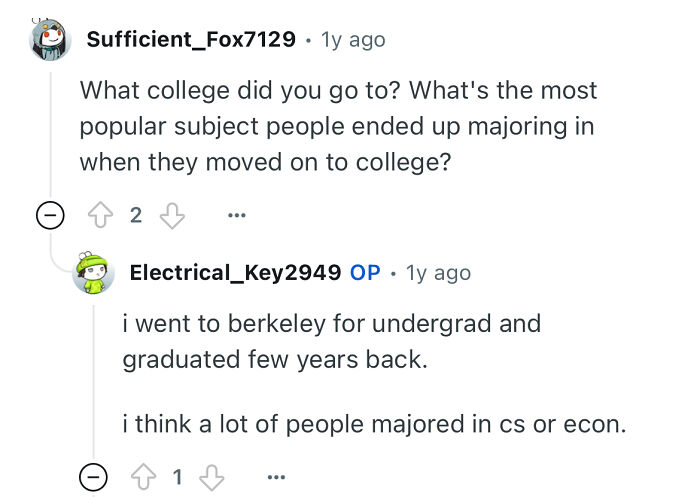Upvote Electrical_Key2949's reply
Viewport: 700px width, 497px height.
click(144, 478)
